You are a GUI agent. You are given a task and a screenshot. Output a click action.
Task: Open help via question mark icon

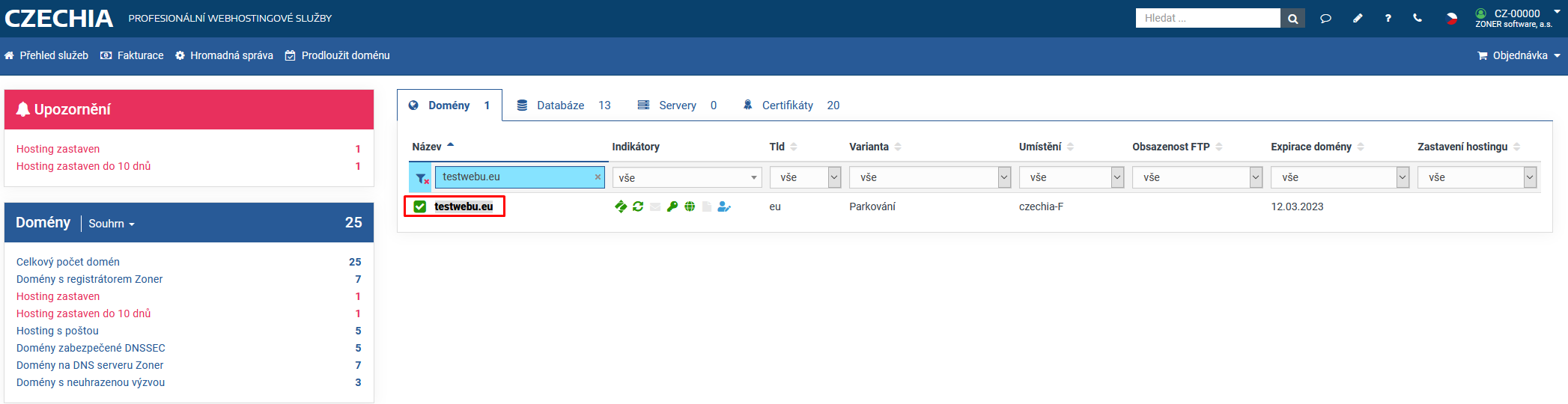(x=1388, y=19)
